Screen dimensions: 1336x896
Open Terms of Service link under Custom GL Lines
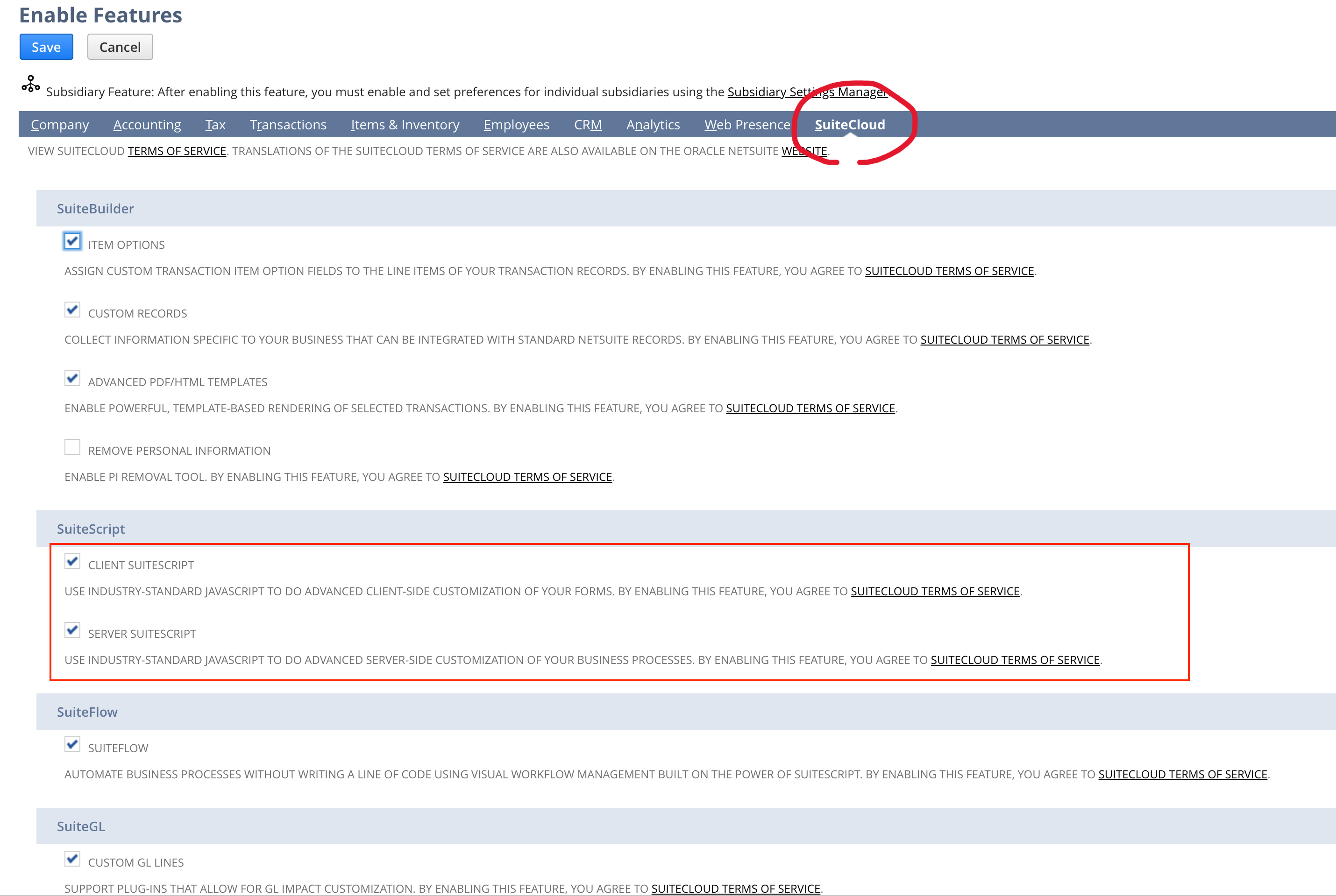tap(736, 889)
